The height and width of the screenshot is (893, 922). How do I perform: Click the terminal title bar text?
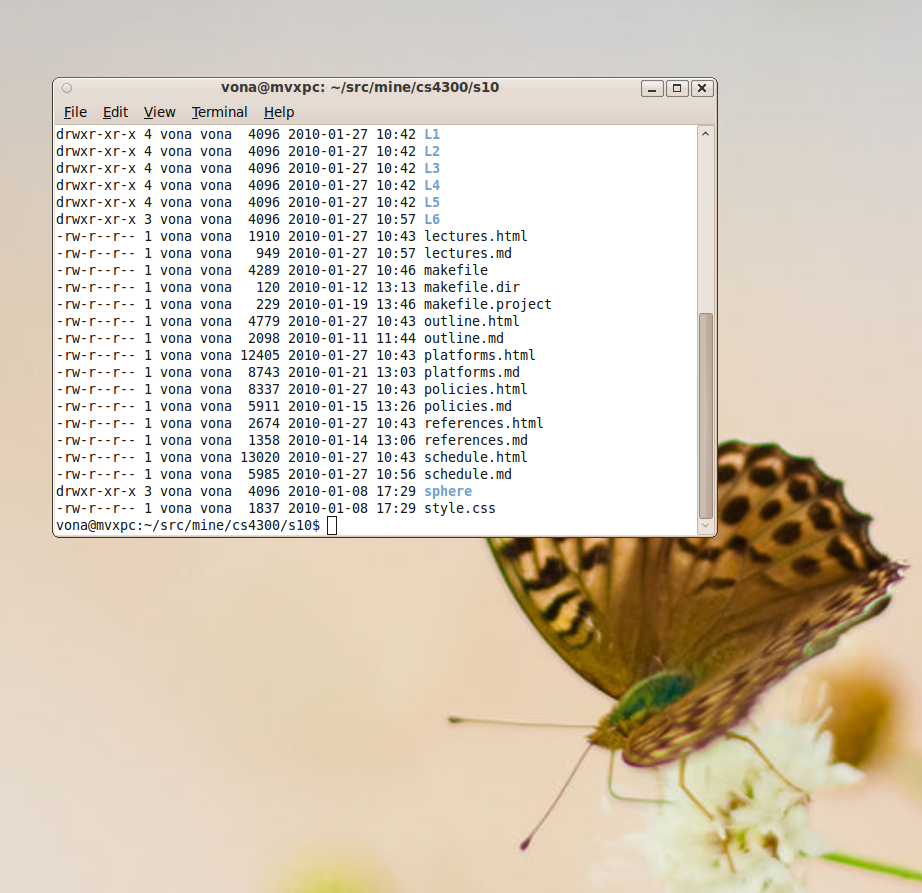[360, 87]
